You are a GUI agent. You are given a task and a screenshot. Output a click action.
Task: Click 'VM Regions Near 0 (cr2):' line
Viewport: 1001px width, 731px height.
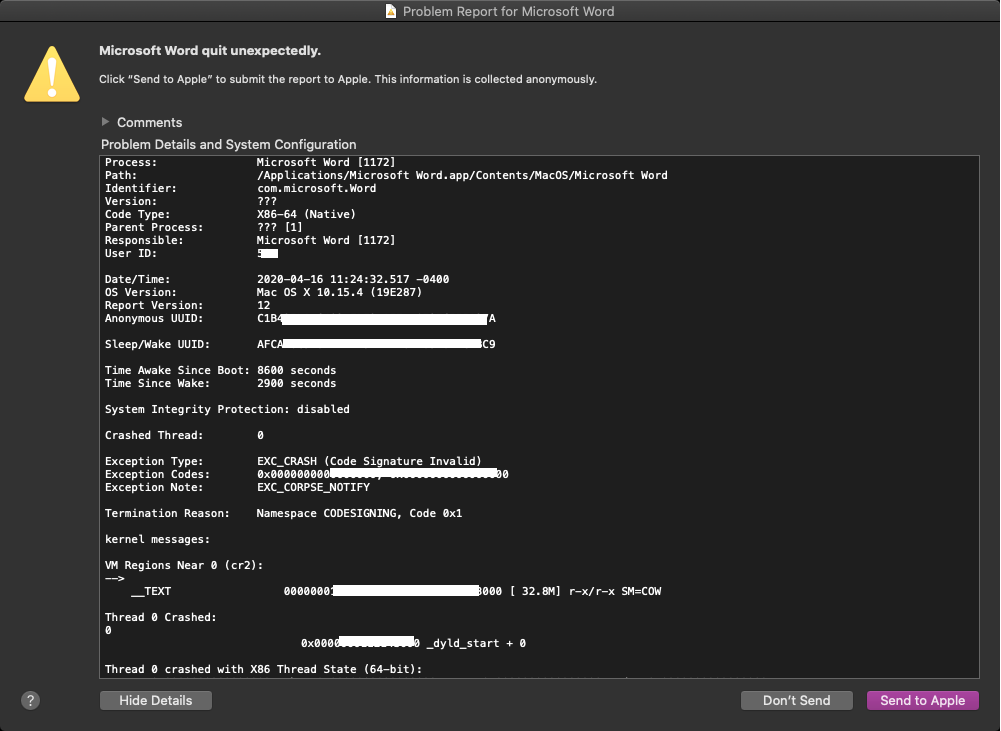point(184,565)
